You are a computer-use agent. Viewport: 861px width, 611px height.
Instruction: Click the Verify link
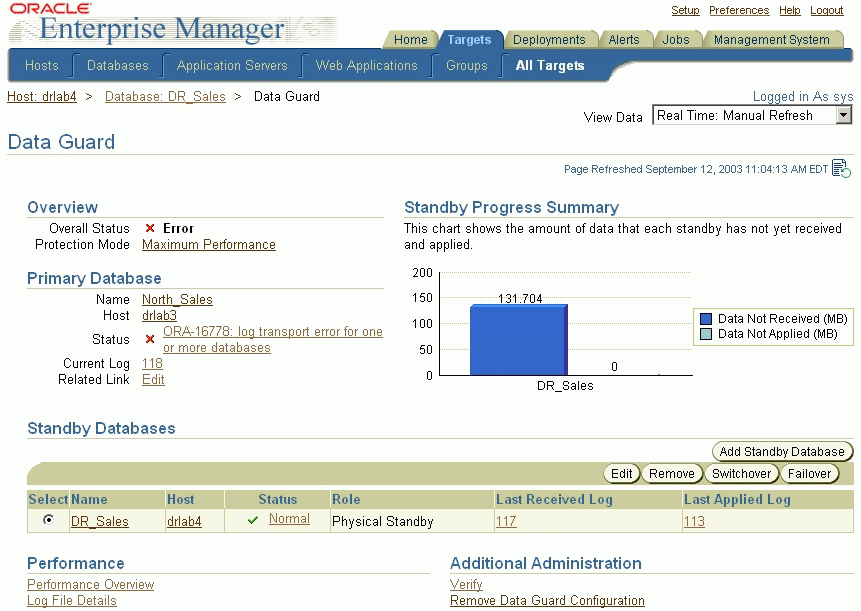point(466,584)
